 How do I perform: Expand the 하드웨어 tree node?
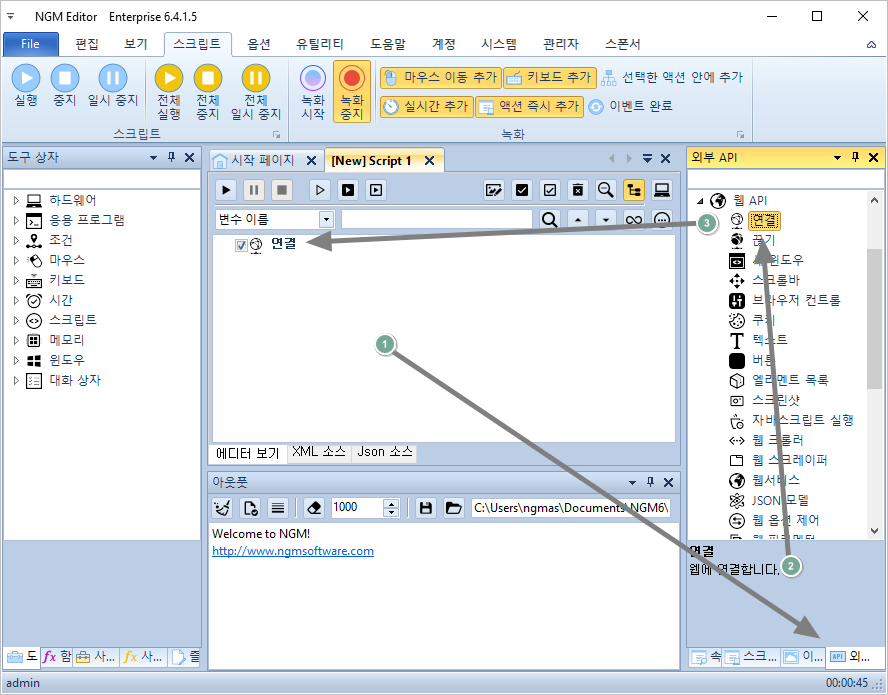click(x=16, y=201)
